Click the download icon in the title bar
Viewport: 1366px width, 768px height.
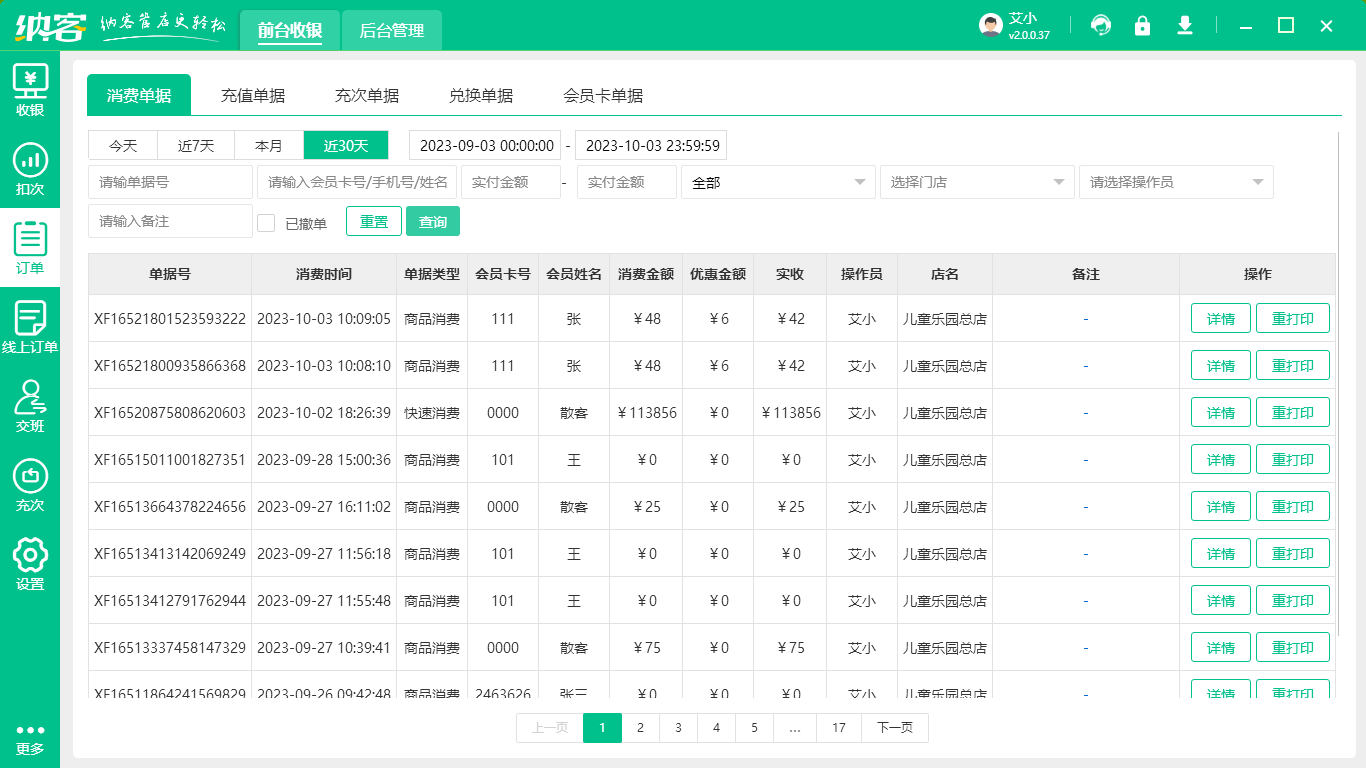pyautogui.click(x=1185, y=25)
